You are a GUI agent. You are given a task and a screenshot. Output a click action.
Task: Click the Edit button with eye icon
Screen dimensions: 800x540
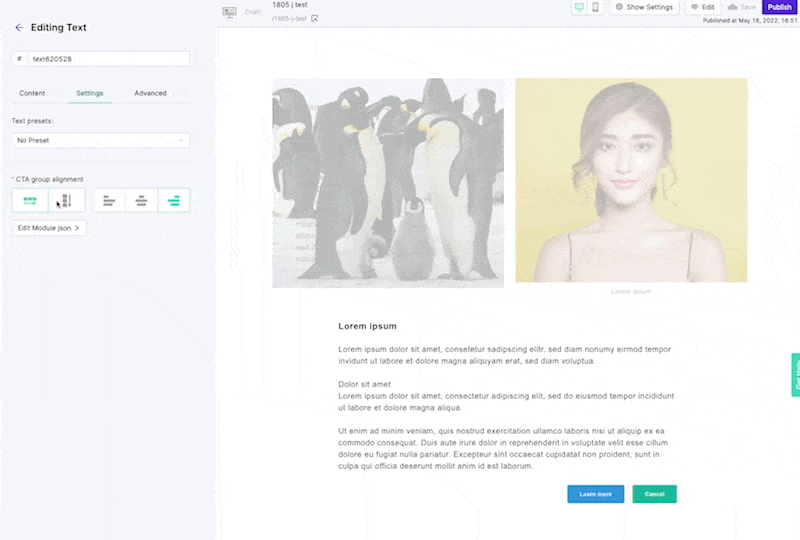703,7
